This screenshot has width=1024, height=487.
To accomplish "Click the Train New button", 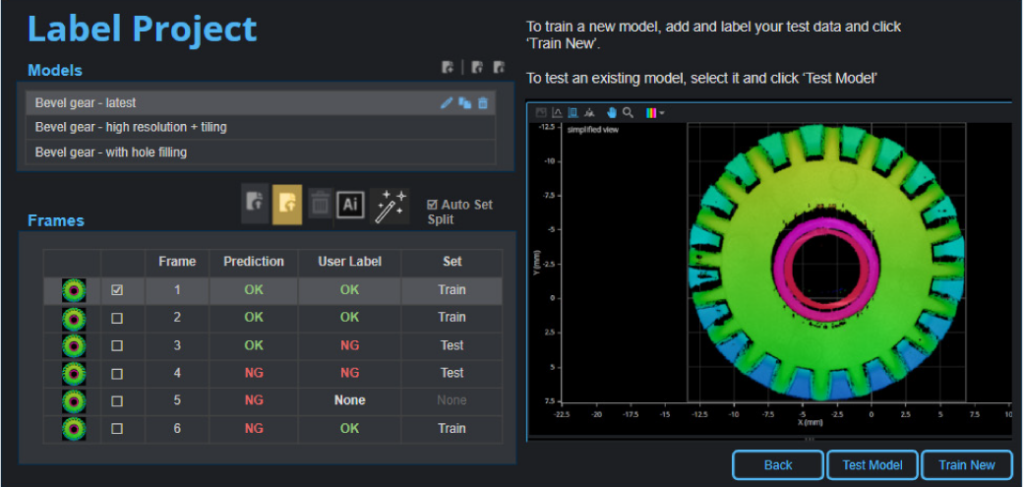I will [x=967, y=465].
